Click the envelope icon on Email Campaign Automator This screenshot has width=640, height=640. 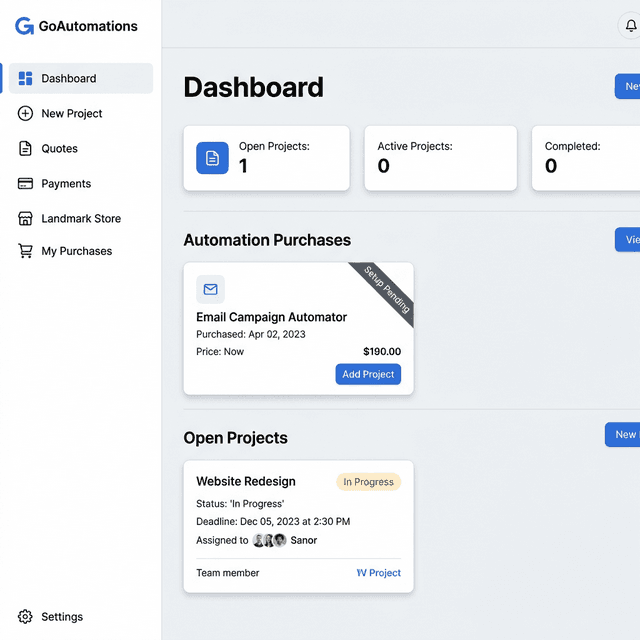pyautogui.click(x=211, y=289)
